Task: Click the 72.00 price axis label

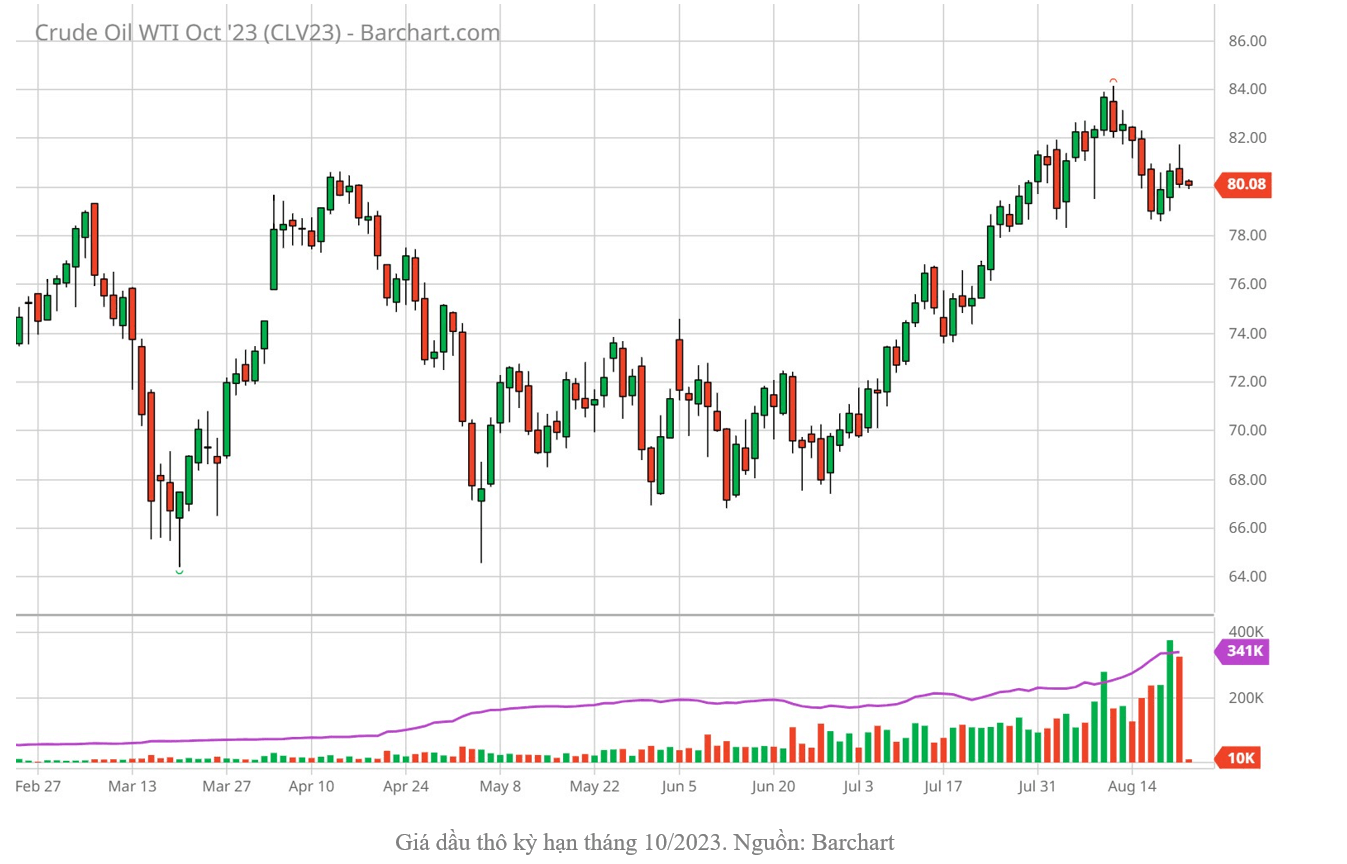Action: pos(1246,382)
